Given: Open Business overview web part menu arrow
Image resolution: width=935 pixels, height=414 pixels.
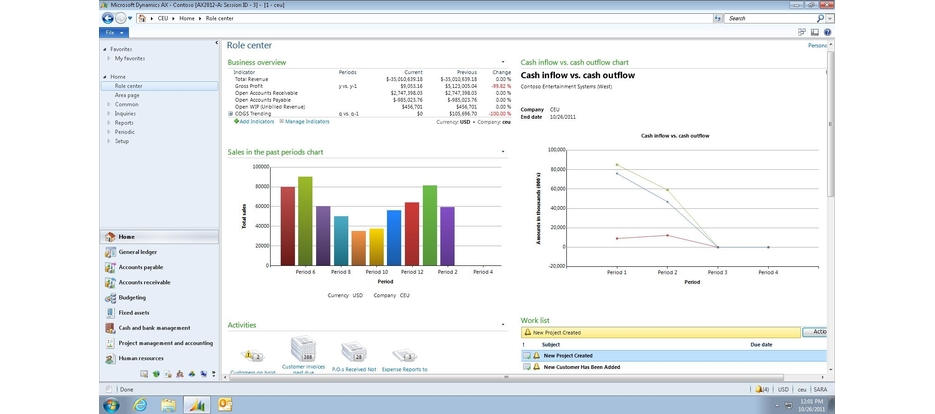Looking at the screenshot, I should [x=503, y=61].
